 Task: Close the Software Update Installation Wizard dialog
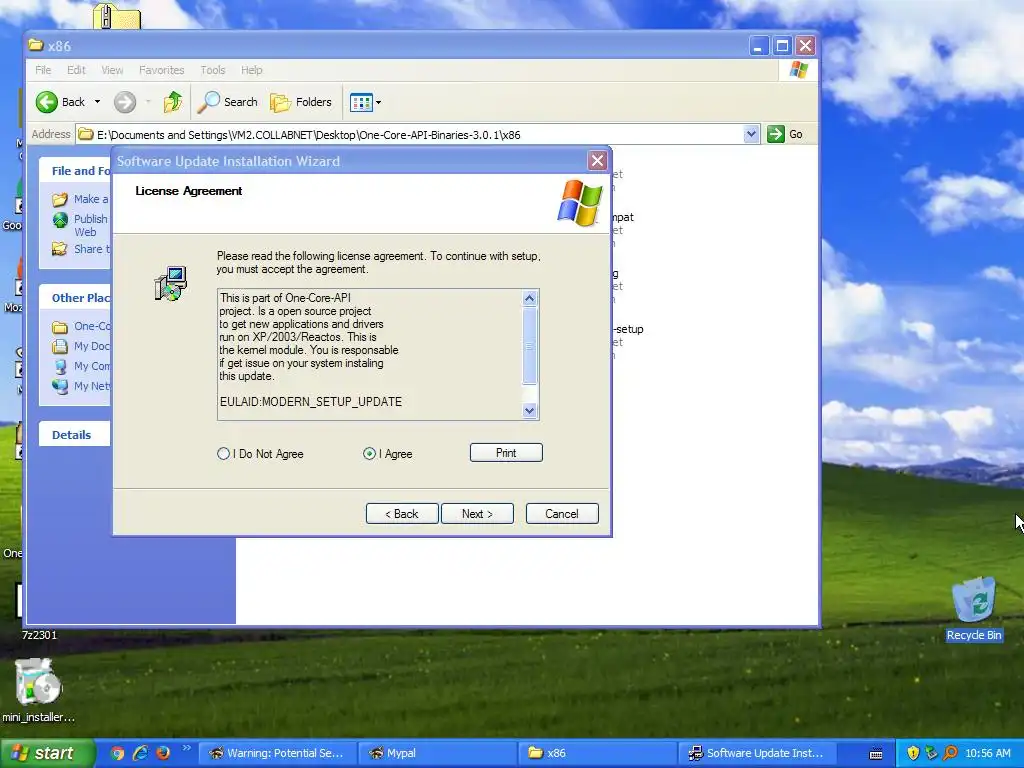pyautogui.click(x=597, y=161)
